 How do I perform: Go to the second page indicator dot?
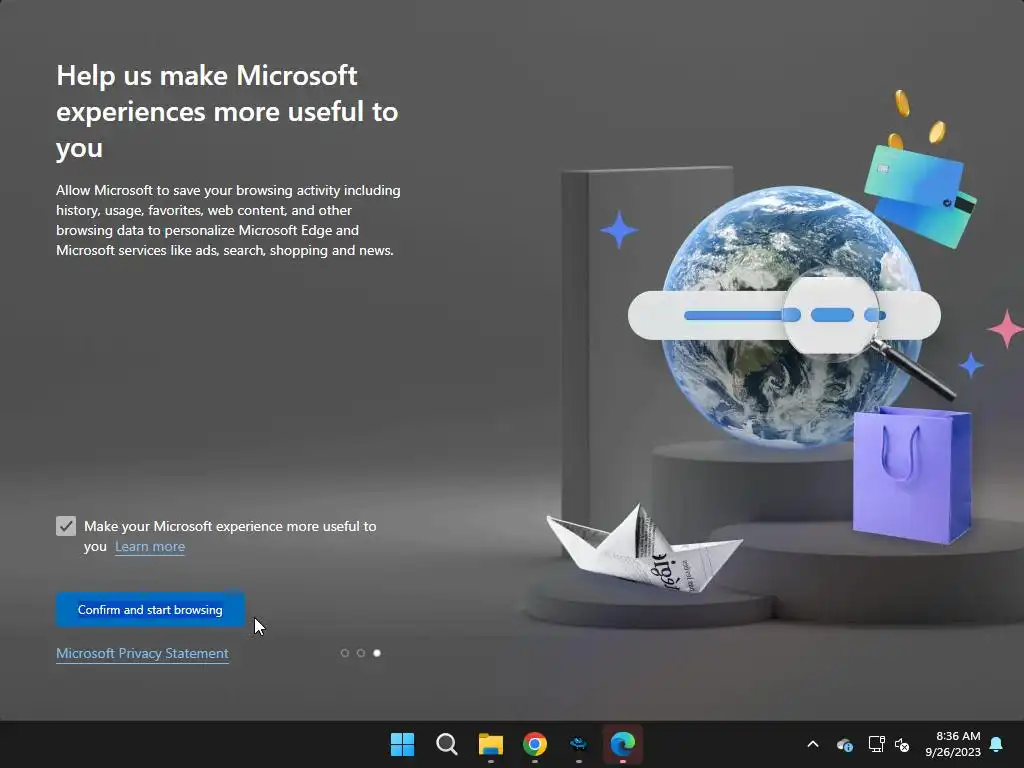click(x=360, y=653)
